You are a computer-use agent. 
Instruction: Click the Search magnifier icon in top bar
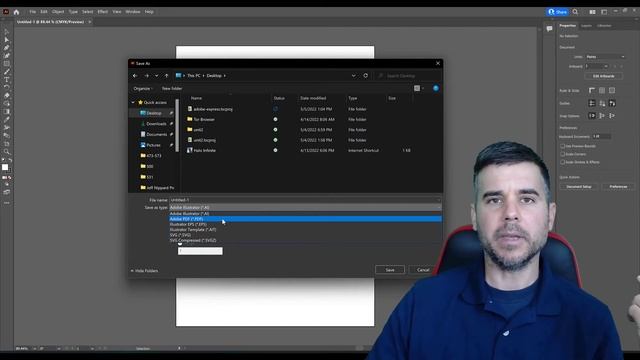pos(575,12)
